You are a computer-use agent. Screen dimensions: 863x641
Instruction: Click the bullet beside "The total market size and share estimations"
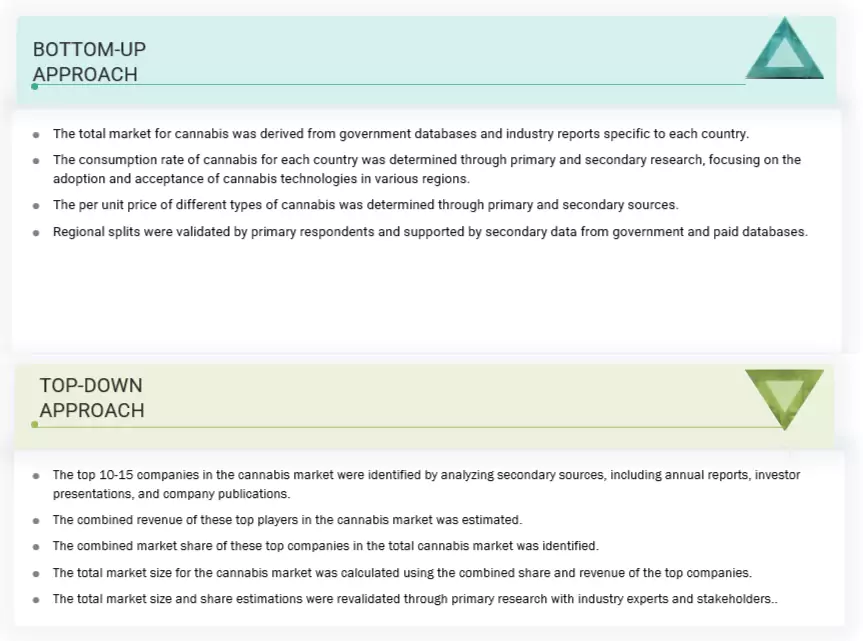(x=37, y=600)
